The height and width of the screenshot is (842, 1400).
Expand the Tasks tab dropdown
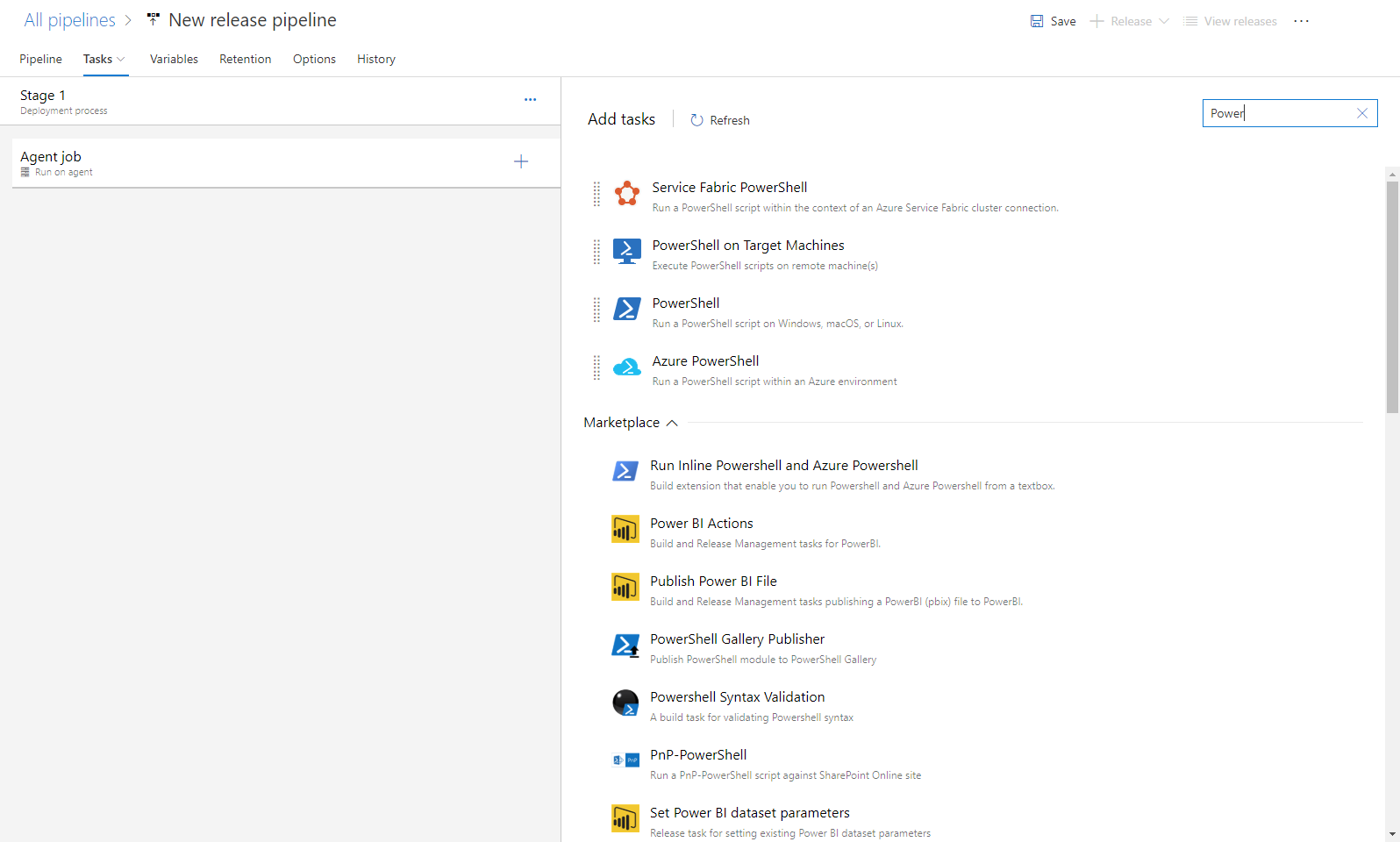(121, 59)
